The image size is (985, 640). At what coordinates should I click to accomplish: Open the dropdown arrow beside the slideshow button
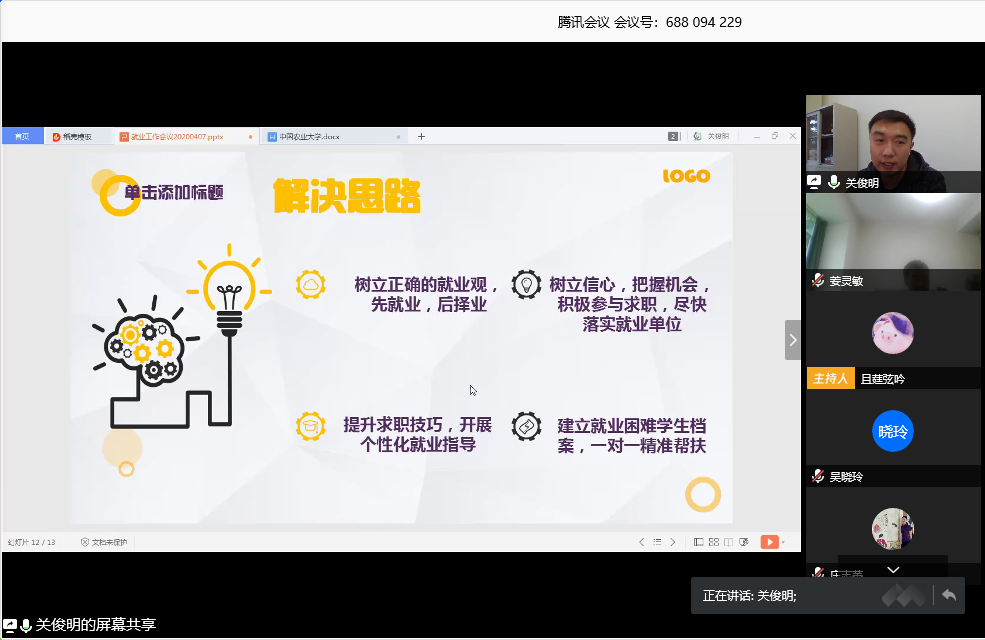pyautogui.click(x=783, y=542)
